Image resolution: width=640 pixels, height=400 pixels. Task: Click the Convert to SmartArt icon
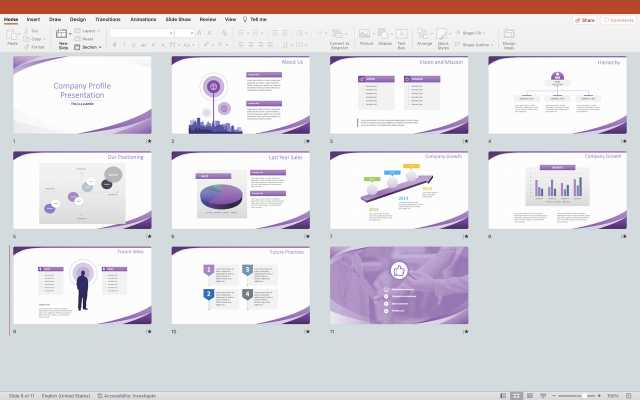[x=339, y=37]
